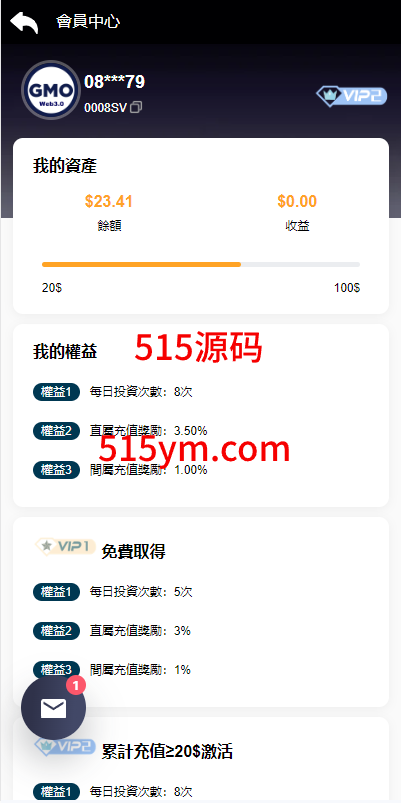Select 權益2 tag with 3.50% reward
The height and width of the screenshot is (803, 401).
pos(56,431)
